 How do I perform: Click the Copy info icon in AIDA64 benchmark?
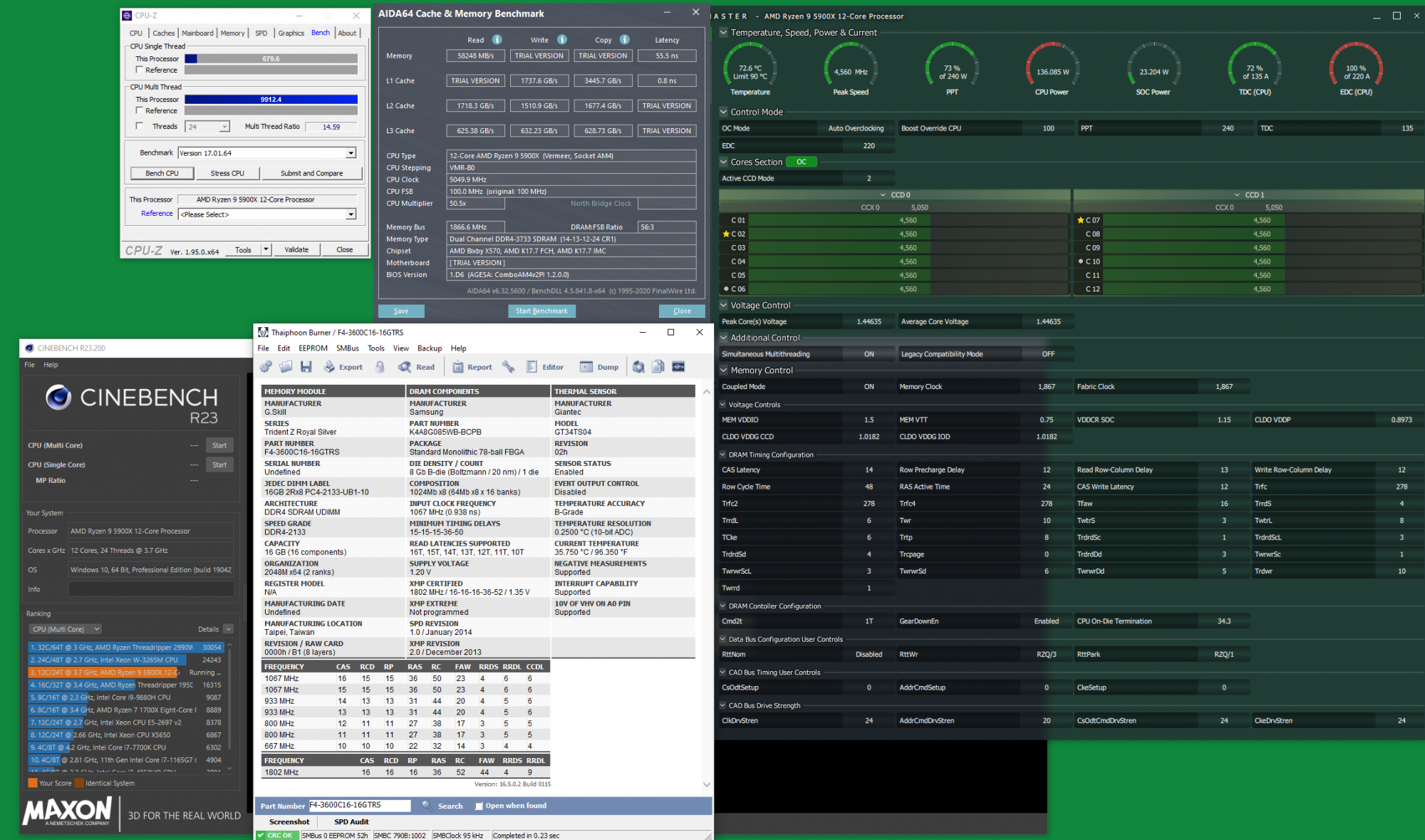pos(624,40)
